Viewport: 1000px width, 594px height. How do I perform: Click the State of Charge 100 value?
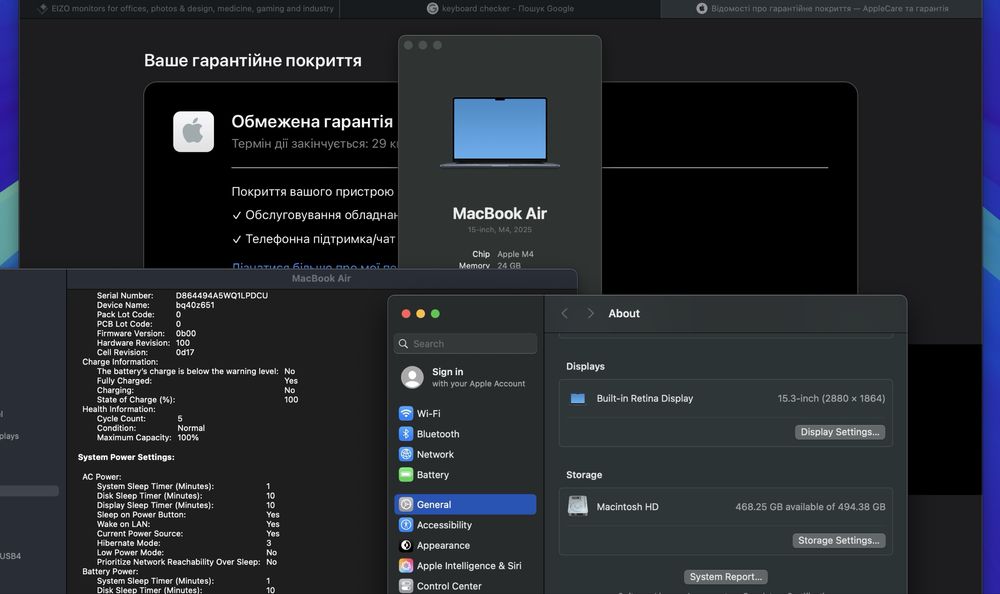tap(291, 399)
